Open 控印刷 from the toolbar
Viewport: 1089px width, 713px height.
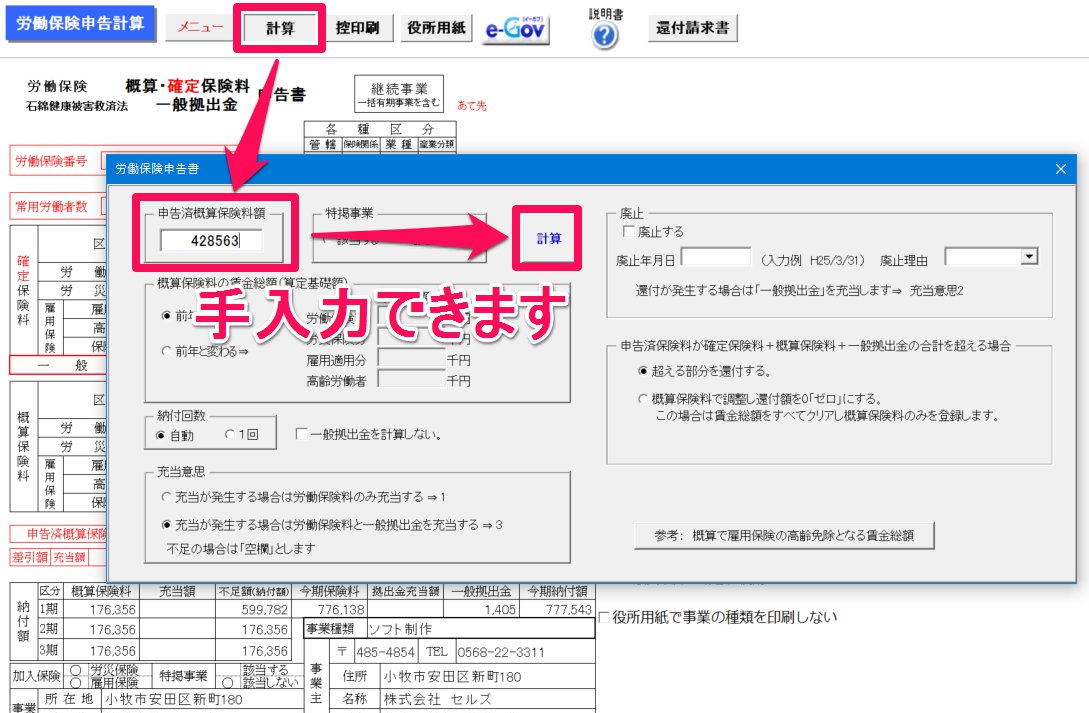tap(357, 28)
